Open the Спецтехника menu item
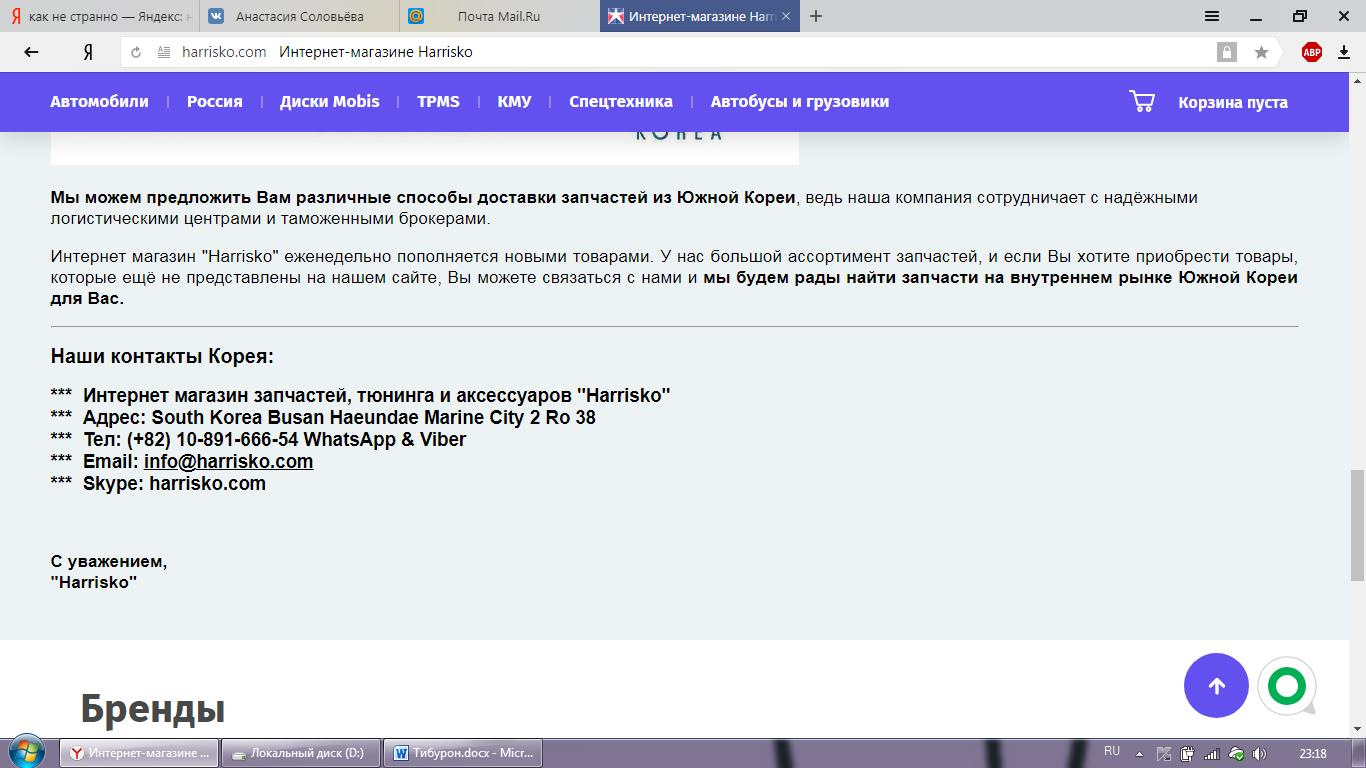This screenshot has width=1366, height=768. click(621, 101)
